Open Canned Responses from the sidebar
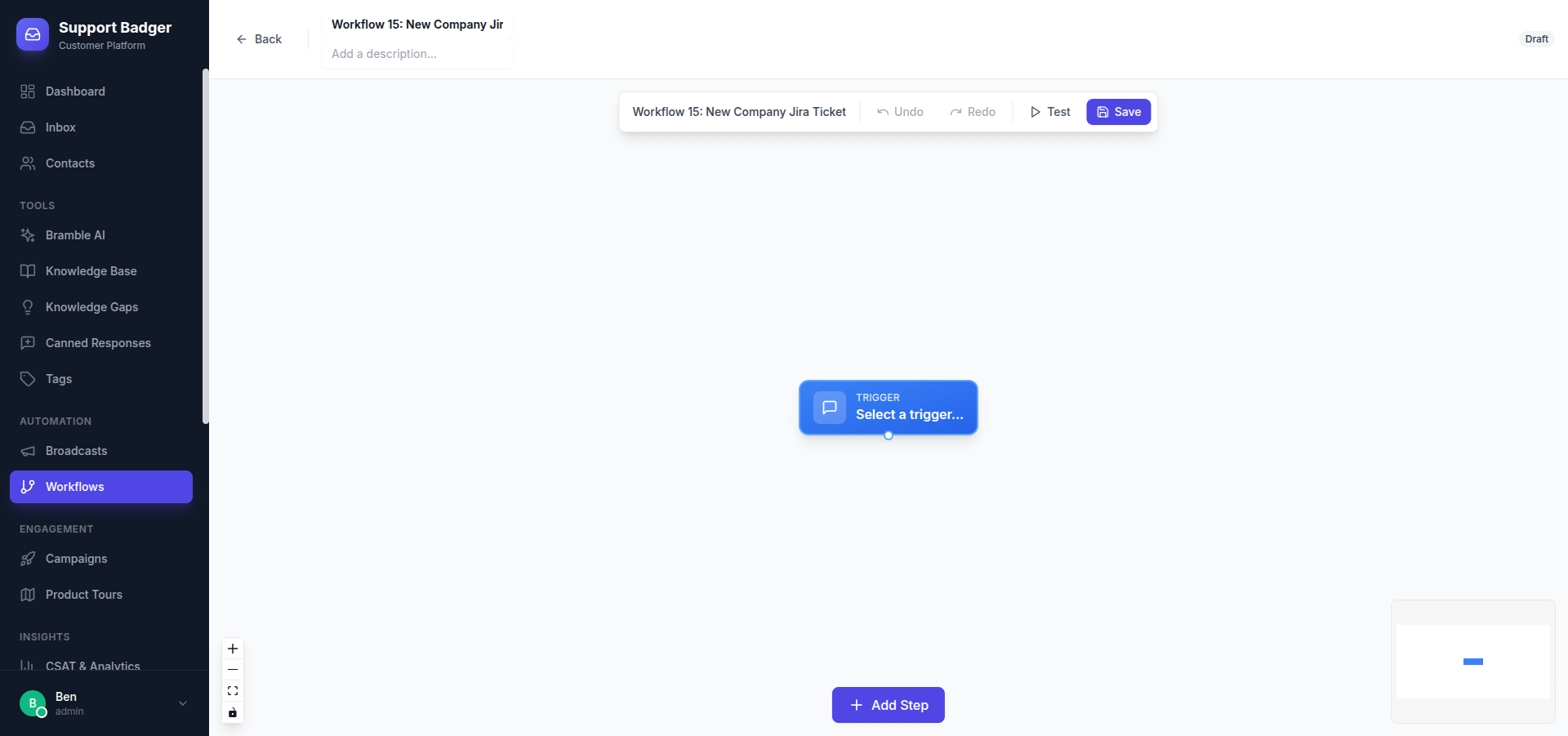Screen dimensions: 1568x736 point(28,343)
